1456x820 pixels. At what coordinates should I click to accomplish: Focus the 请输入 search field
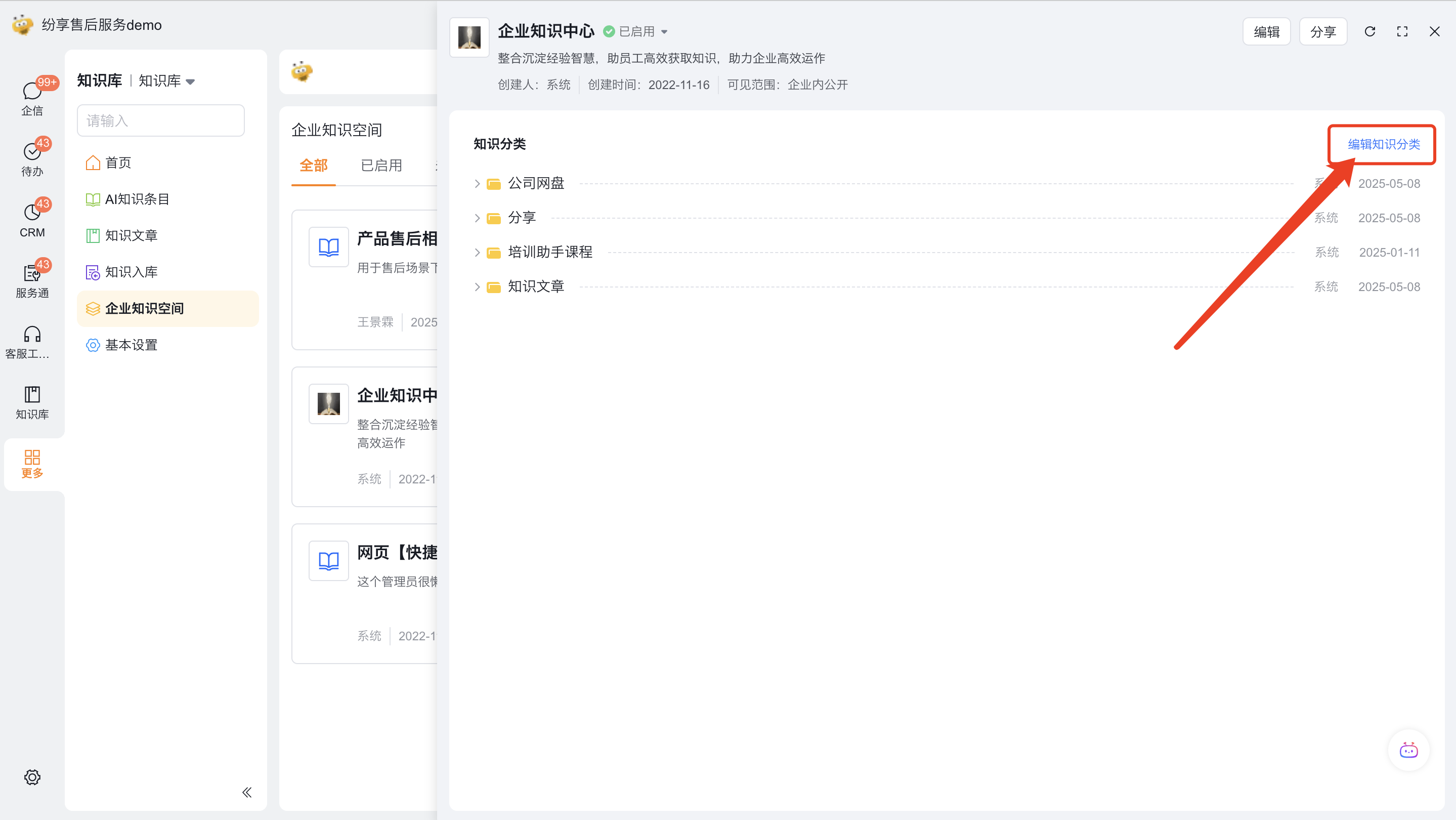tap(161, 120)
